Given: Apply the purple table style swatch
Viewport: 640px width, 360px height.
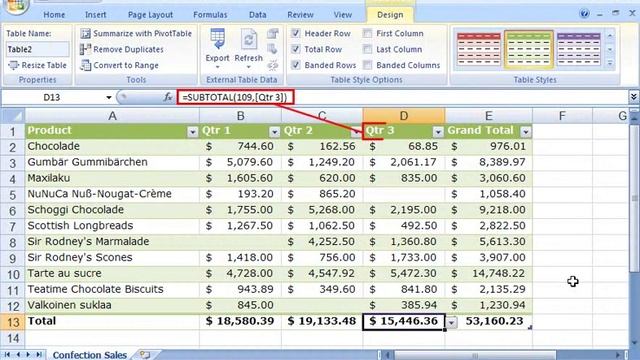Looking at the screenshot, I should 578,49.
